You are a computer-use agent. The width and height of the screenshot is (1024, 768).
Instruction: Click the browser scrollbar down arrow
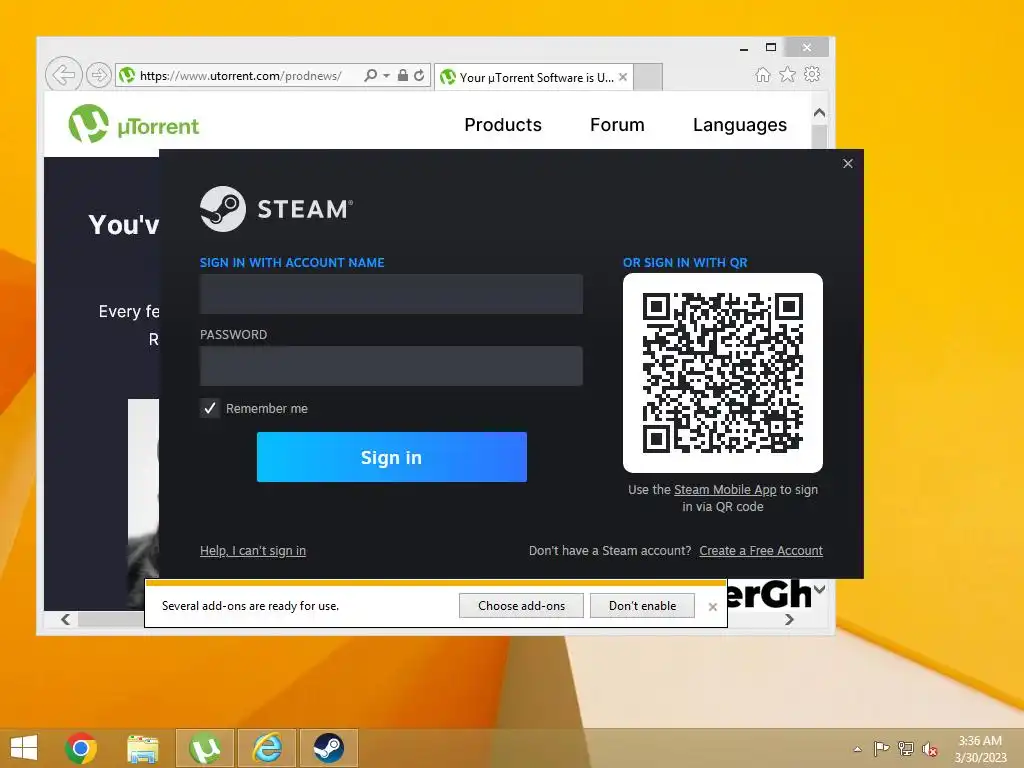(x=820, y=589)
